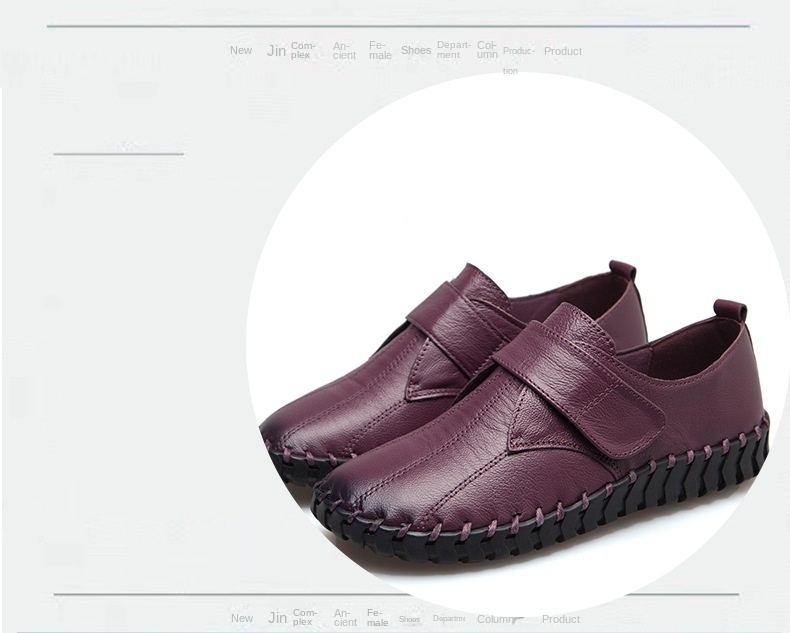Image resolution: width=790 pixels, height=633 pixels.
Task: Open 'Shoes' in the top navigation
Action: coord(416,51)
